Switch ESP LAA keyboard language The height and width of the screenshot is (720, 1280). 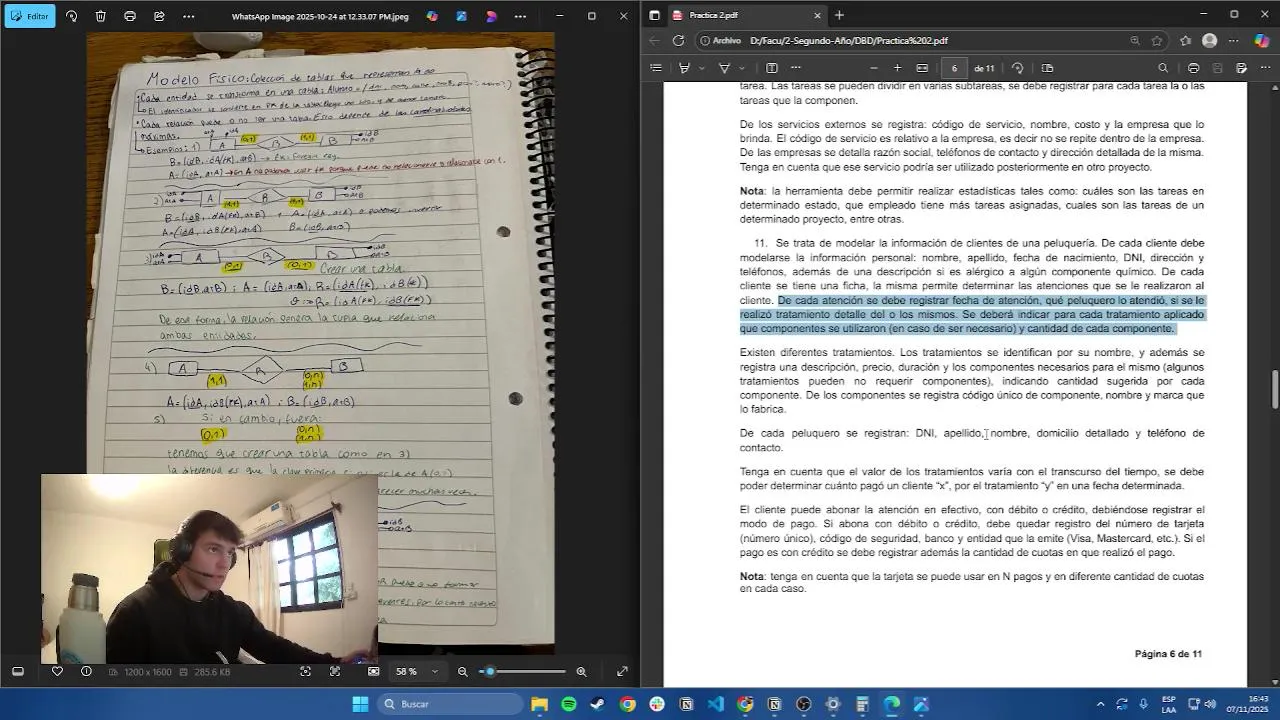1169,704
